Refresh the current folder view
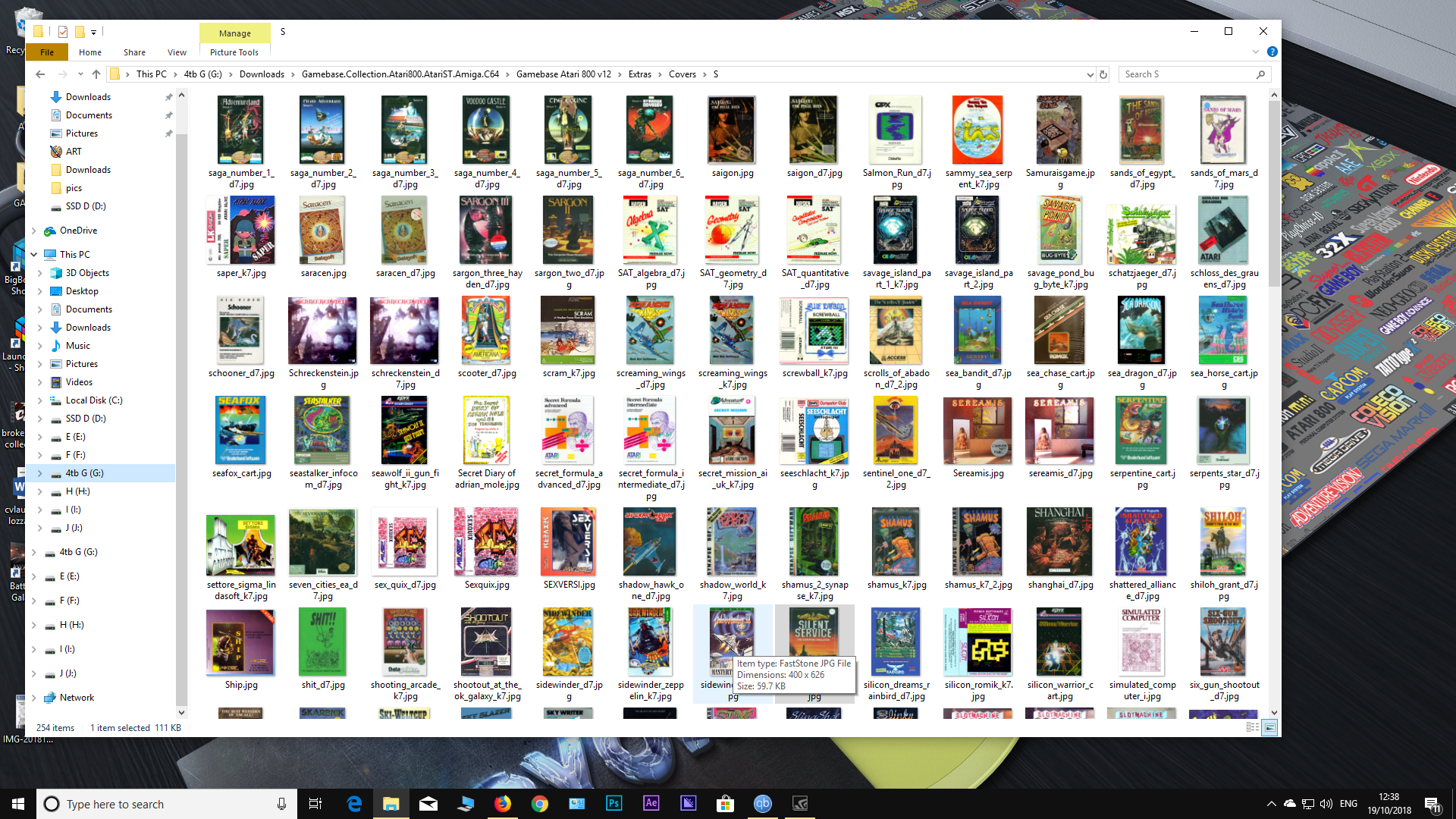The image size is (1456, 819). pyautogui.click(x=1103, y=74)
